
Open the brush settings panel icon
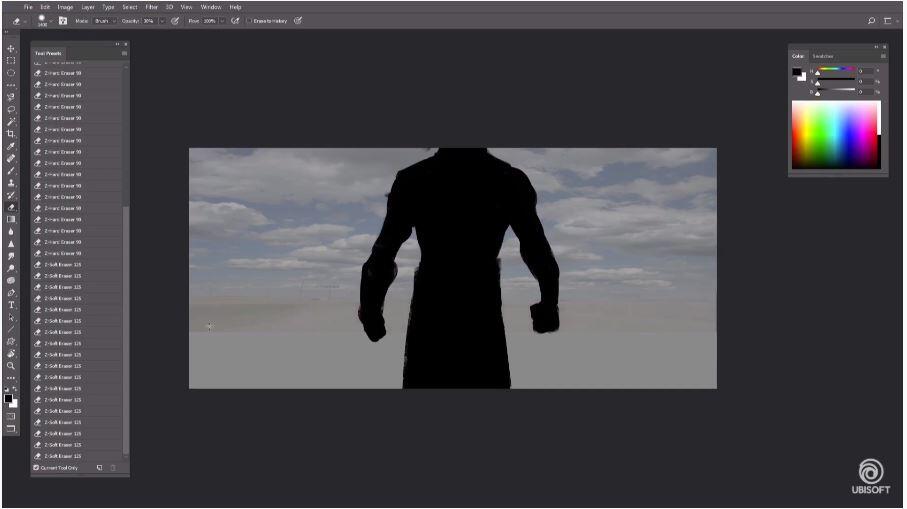click(x=63, y=20)
